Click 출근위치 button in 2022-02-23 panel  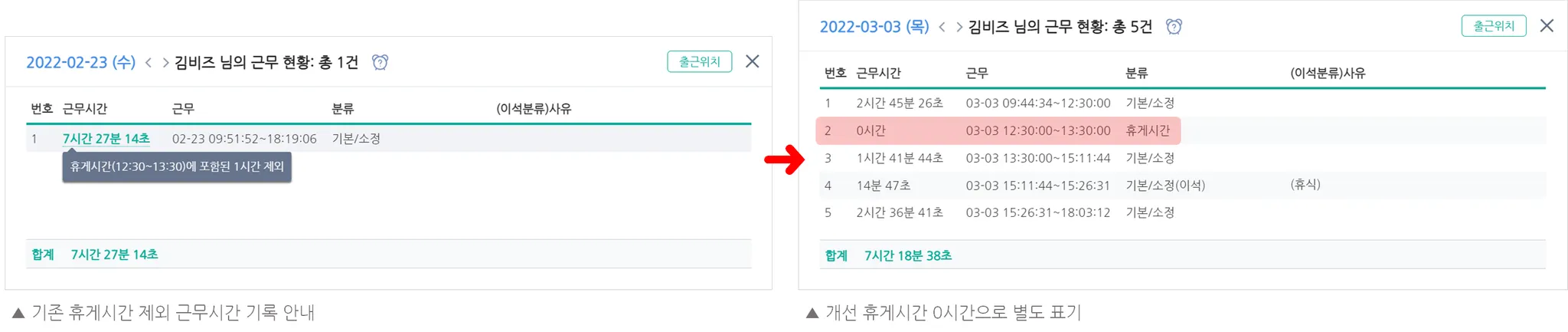[x=699, y=61]
